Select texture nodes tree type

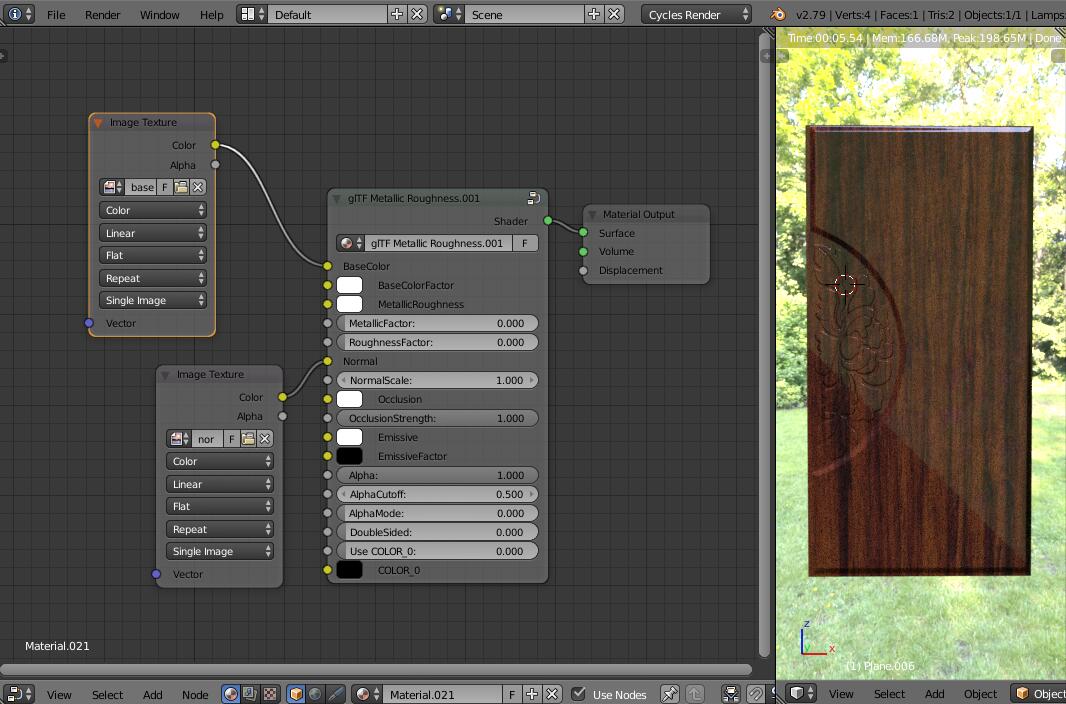pos(270,694)
